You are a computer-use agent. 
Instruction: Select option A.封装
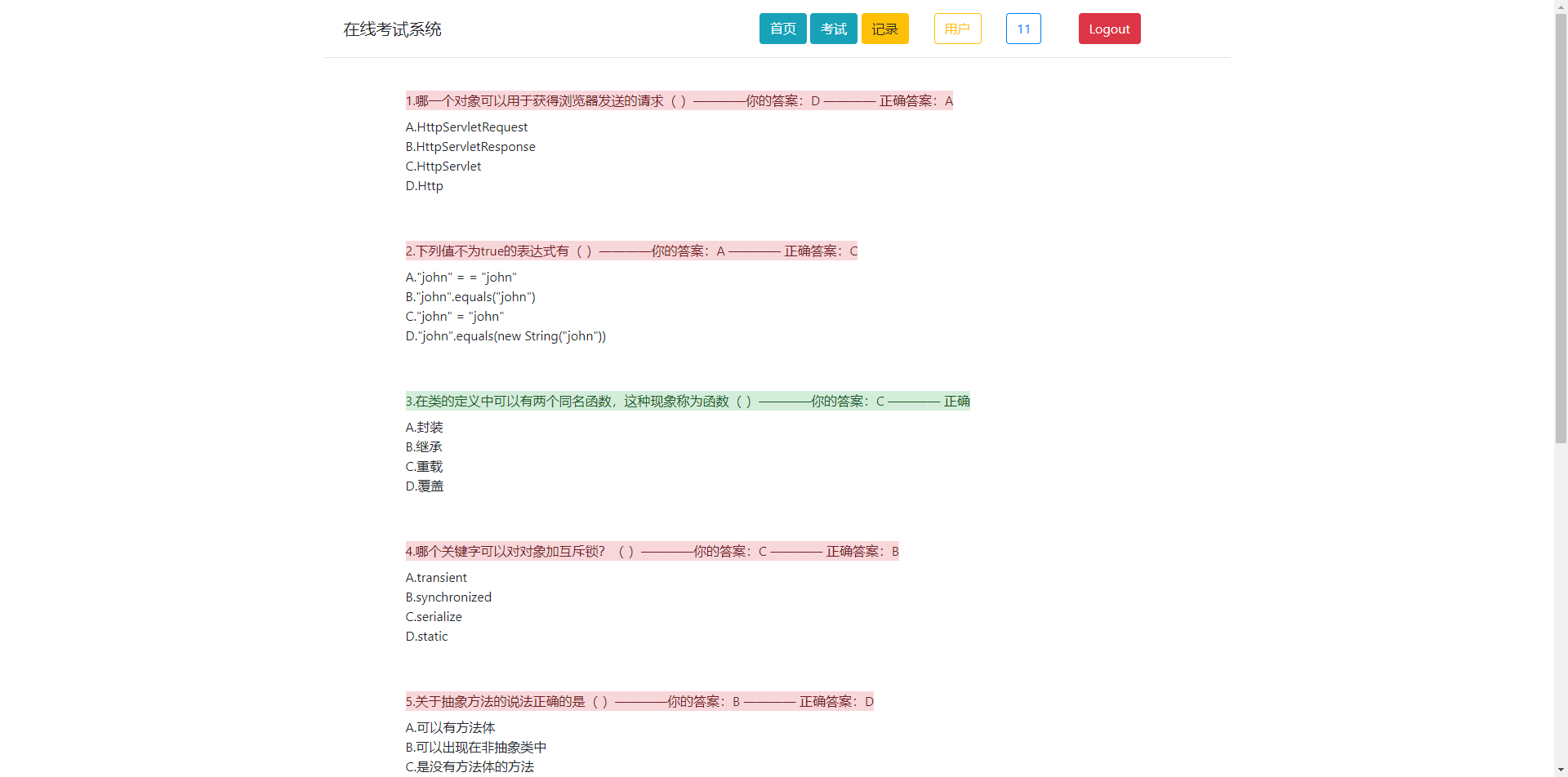(425, 428)
